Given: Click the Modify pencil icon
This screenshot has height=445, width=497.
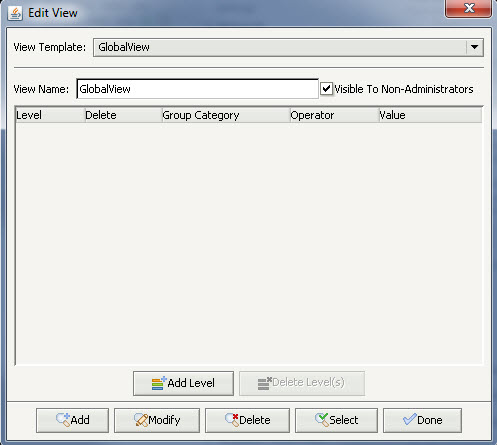Looking at the screenshot, I should [141, 420].
